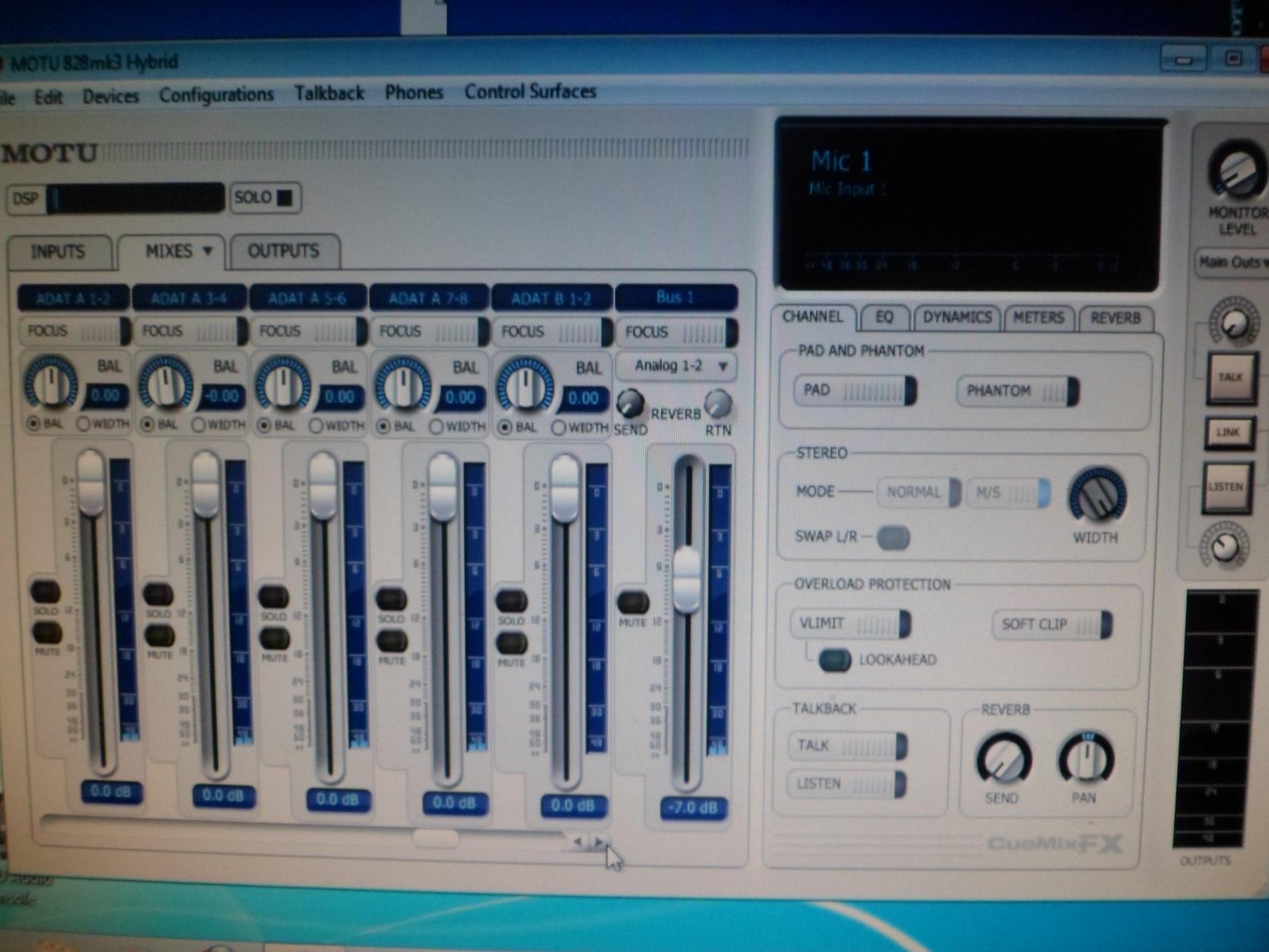Open the Configurations menu
The width and height of the screenshot is (1269, 952).
point(216,95)
